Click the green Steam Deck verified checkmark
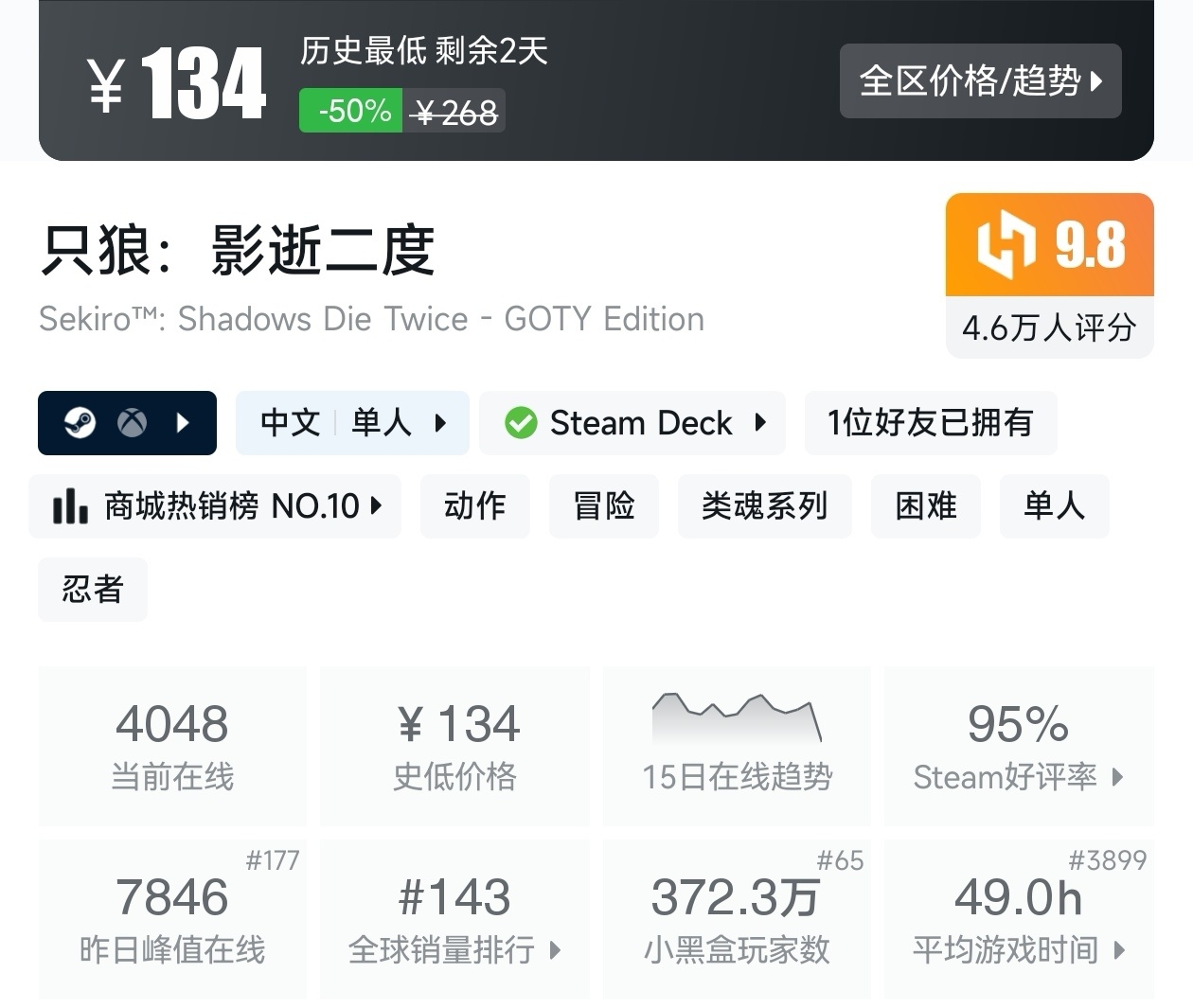This screenshot has height=1008, width=1193. [x=521, y=422]
